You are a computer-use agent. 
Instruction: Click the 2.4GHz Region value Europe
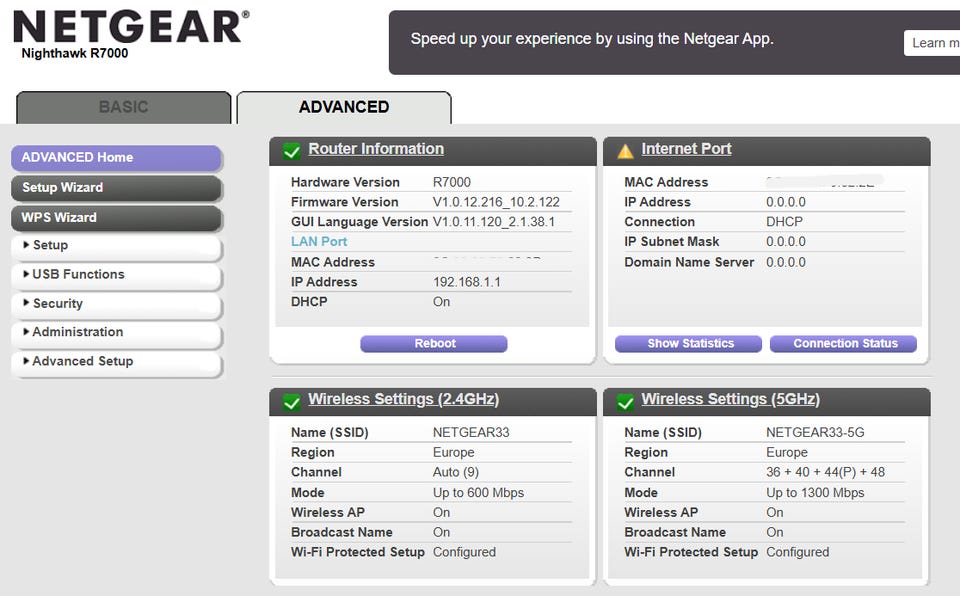click(x=454, y=453)
